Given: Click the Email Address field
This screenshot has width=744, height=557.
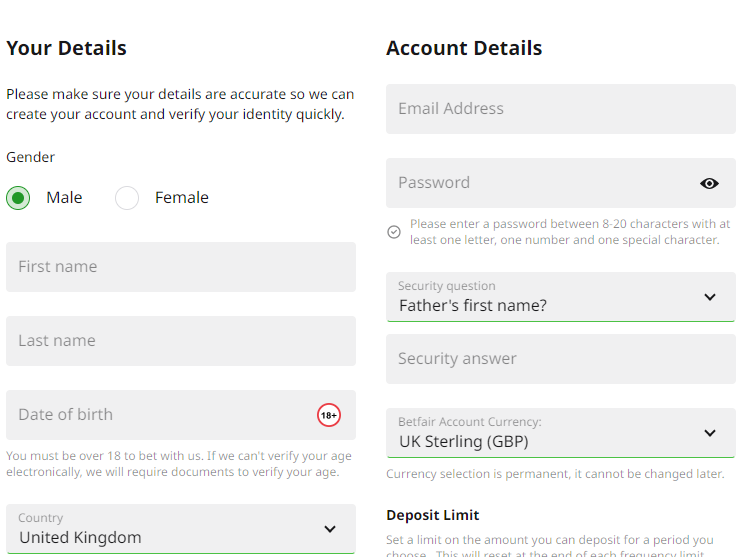Looking at the screenshot, I should [x=560, y=109].
